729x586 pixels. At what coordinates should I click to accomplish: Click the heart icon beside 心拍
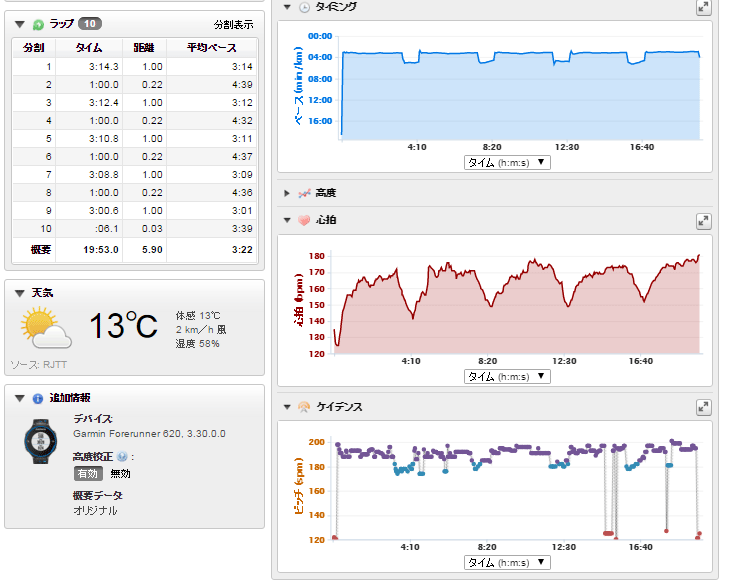(x=304, y=220)
